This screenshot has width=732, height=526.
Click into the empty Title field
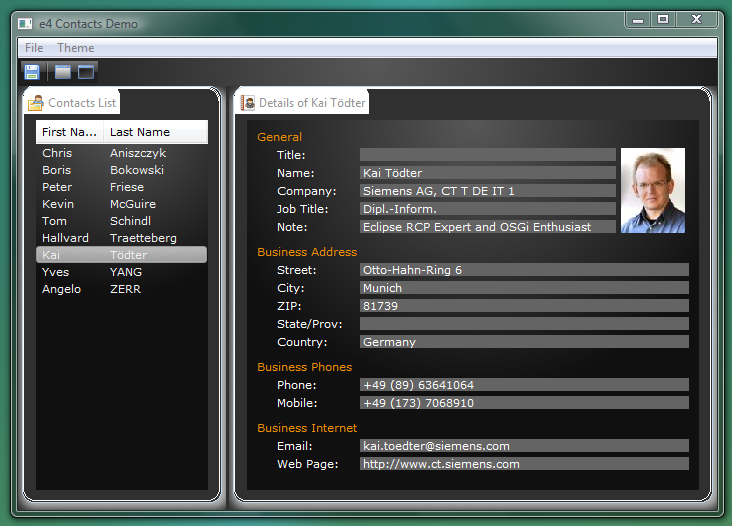(487, 155)
